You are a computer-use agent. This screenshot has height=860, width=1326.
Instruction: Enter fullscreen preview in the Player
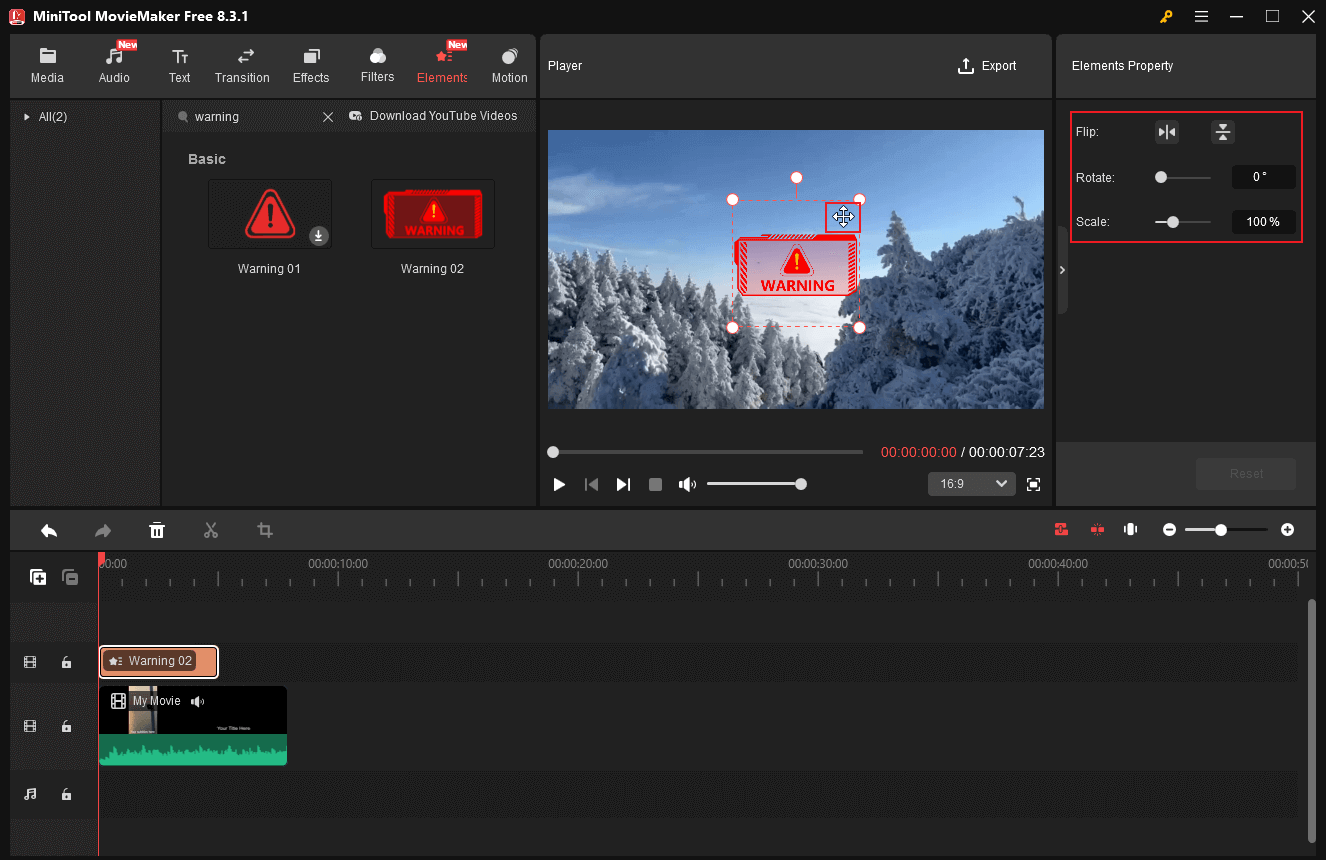[1033, 484]
